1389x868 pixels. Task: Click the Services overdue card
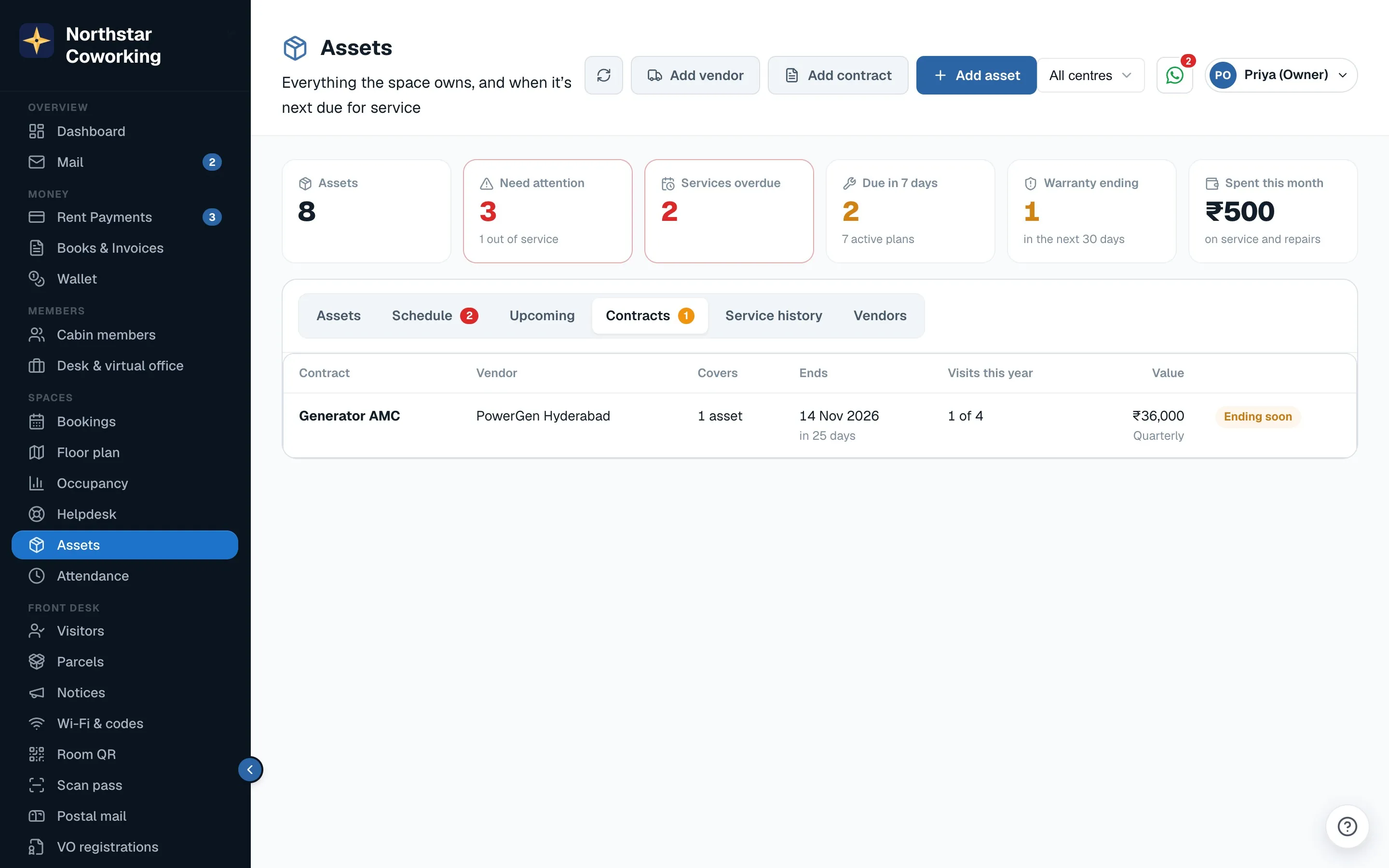tap(729, 211)
